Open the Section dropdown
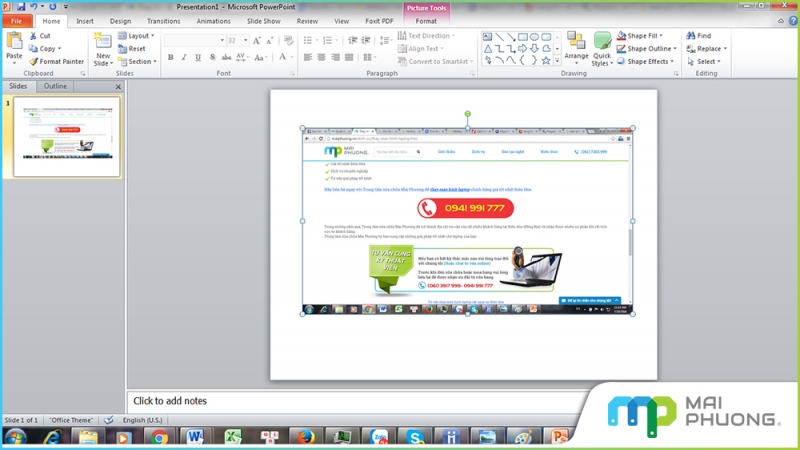 [x=137, y=61]
